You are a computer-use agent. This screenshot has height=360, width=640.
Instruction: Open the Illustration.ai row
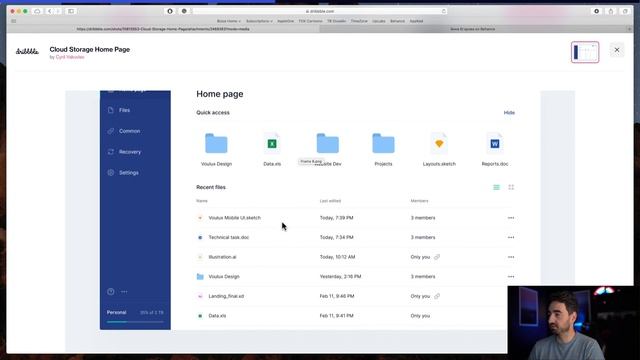click(355, 257)
